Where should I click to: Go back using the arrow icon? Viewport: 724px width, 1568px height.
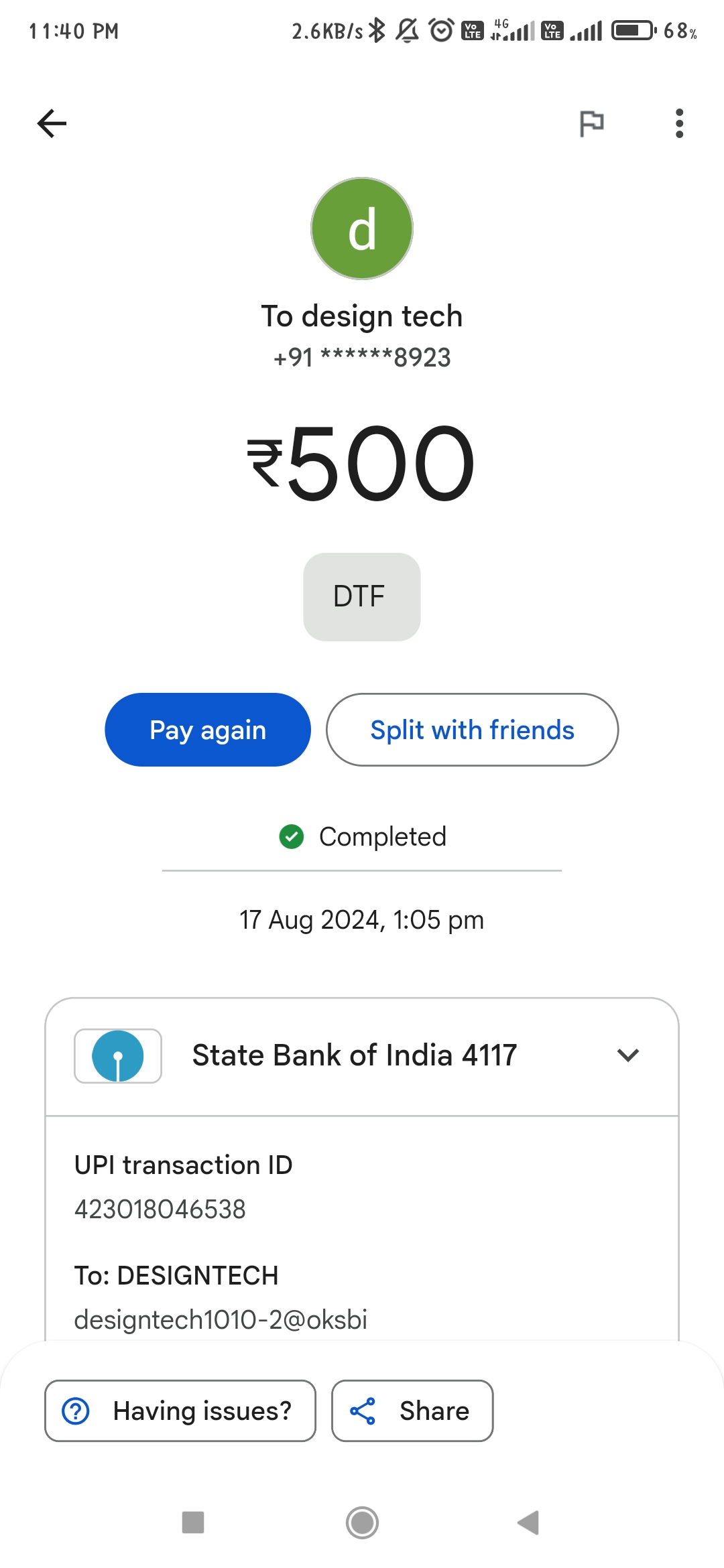click(x=52, y=123)
